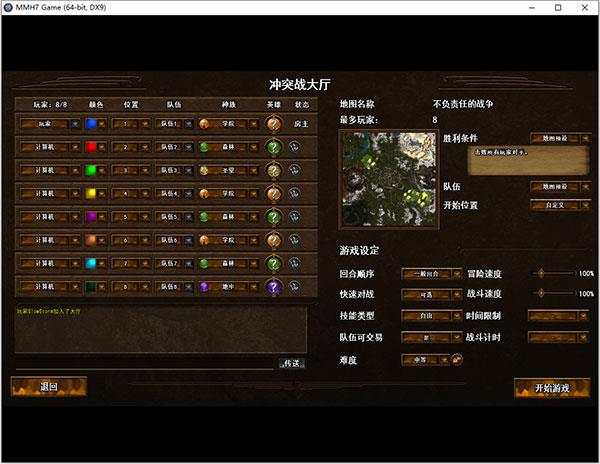
Task: Pick the blue color swatch of the host player
Action: (91, 124)
